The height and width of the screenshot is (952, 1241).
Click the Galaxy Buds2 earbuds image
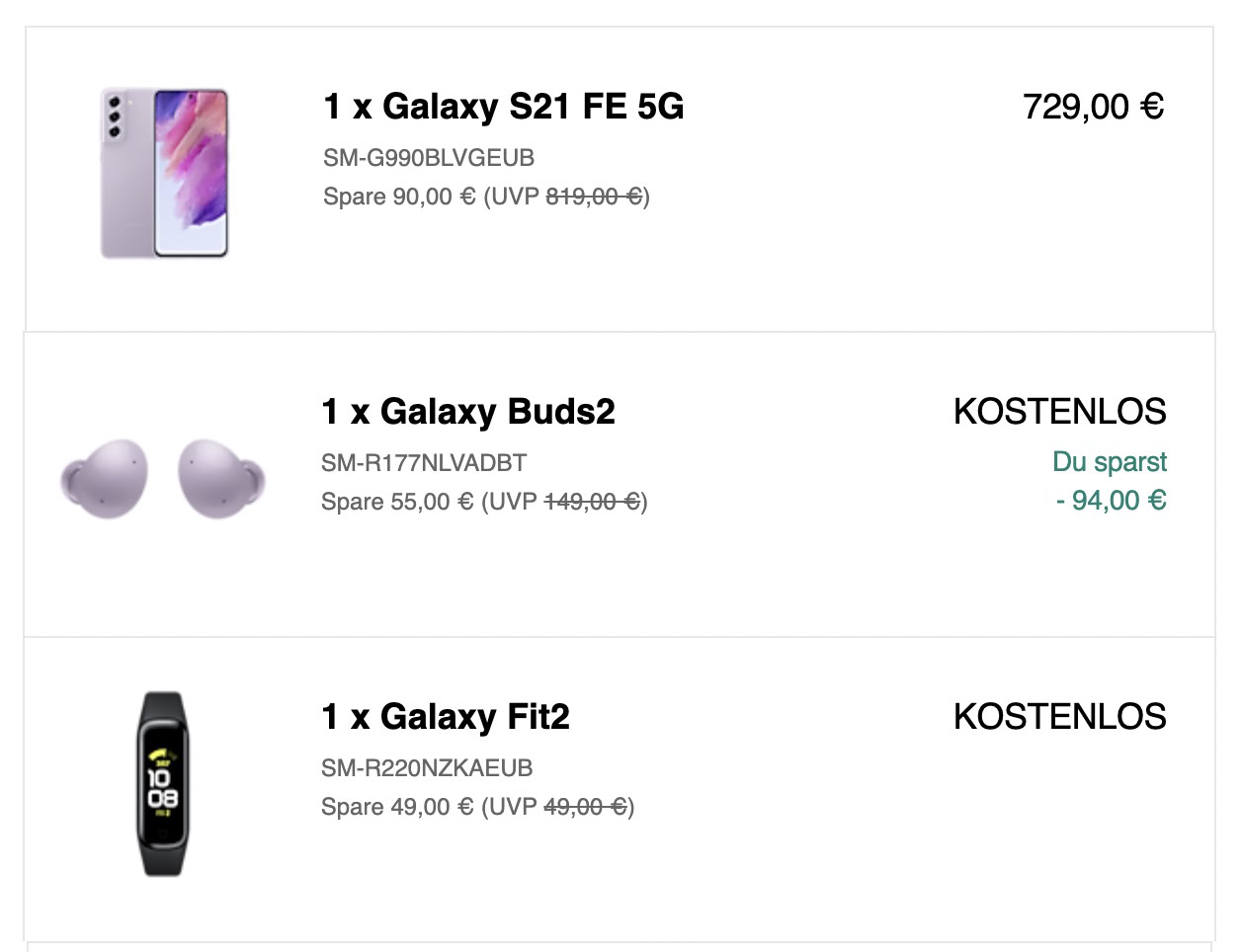[x=163, y=479]
